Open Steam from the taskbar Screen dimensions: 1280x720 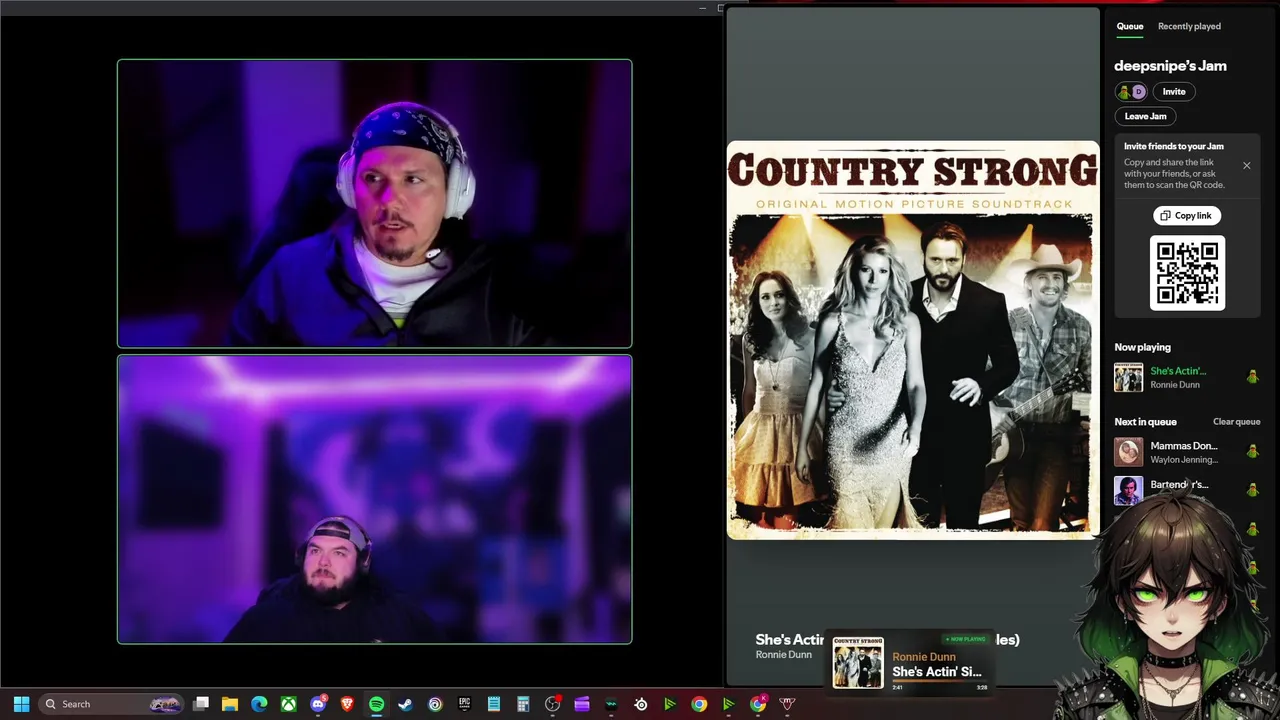tap(405, 704)
